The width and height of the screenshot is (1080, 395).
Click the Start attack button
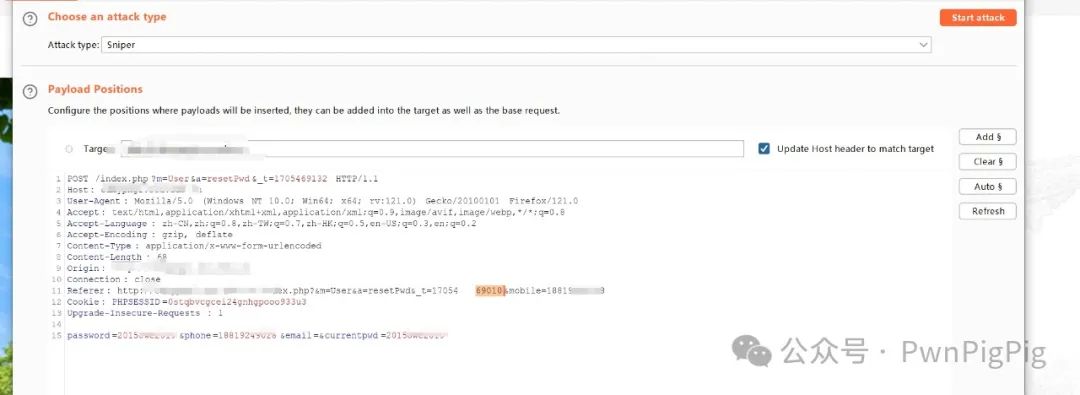coord(977,18)
